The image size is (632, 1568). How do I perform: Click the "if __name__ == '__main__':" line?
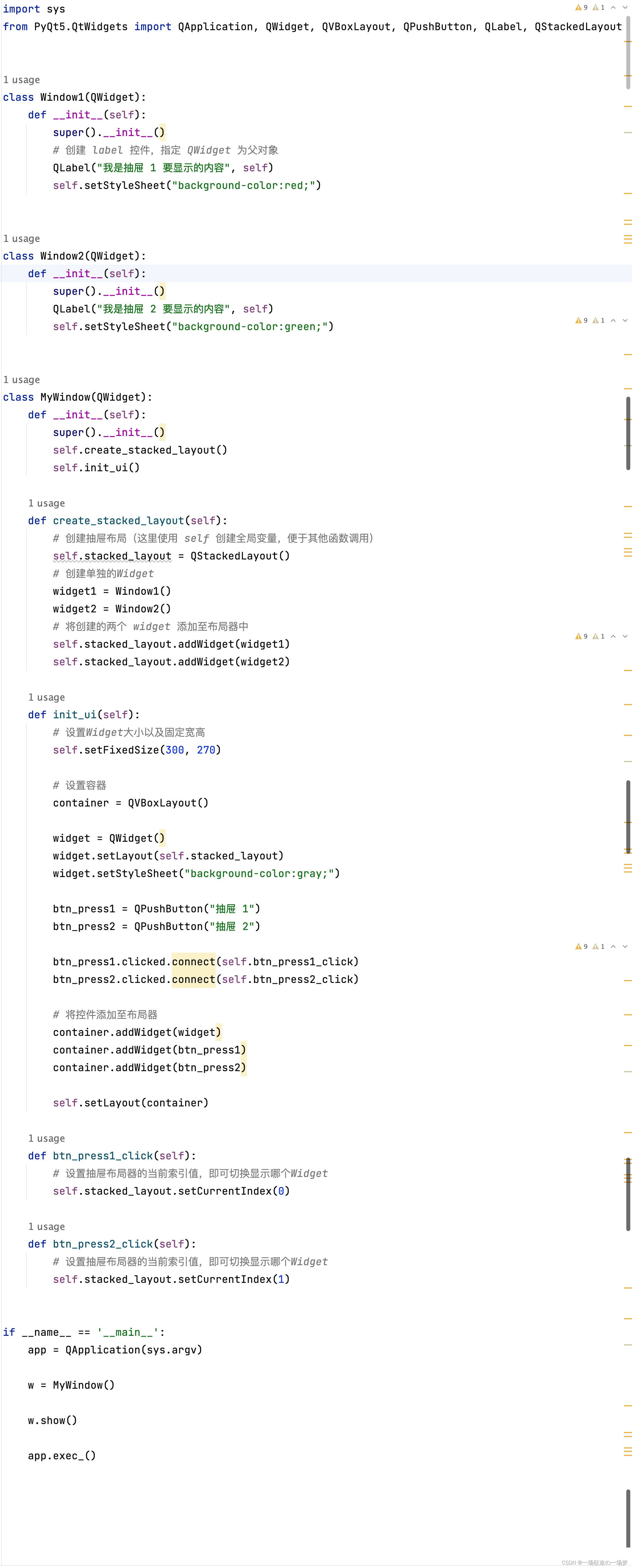click(x=84, y=1333)
